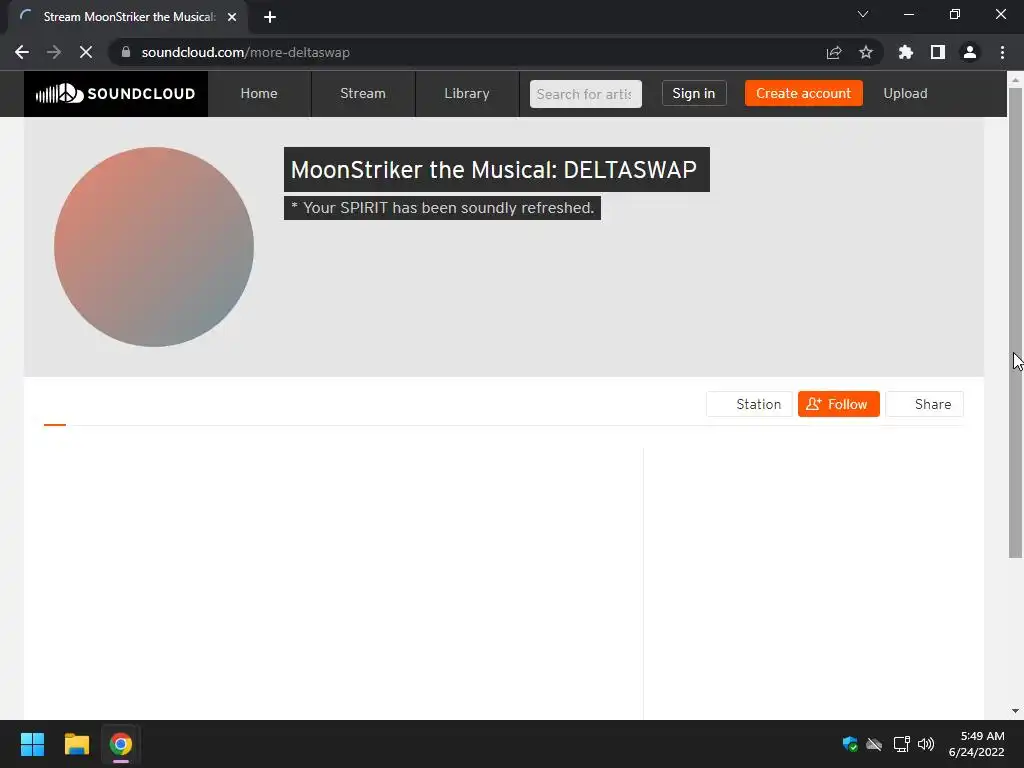Stop loading the page
This screenshot has height=768, width=1024.
[x=86, y=52]
